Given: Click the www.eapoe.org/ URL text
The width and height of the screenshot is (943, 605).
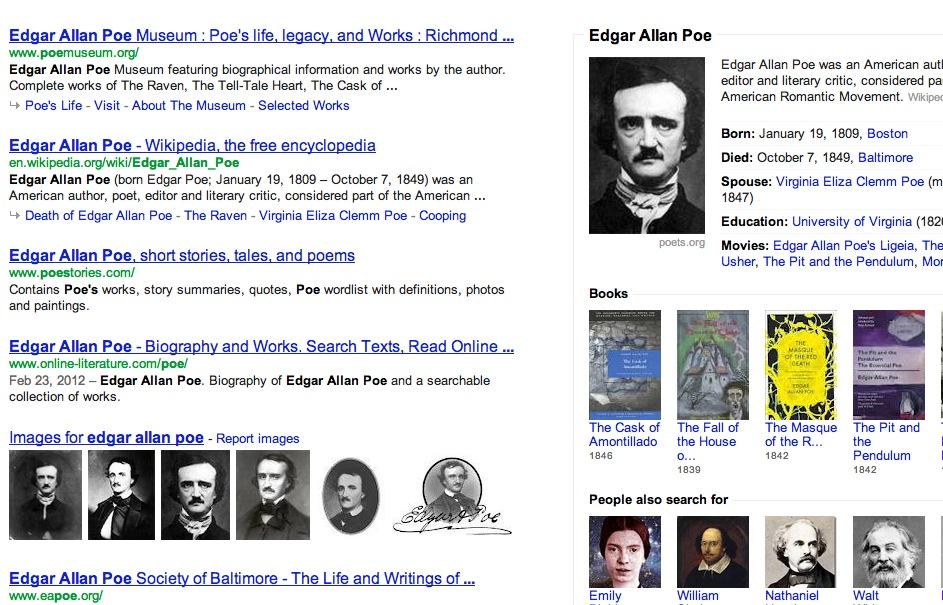Looking at the screenshot, I should click(56, 596).
